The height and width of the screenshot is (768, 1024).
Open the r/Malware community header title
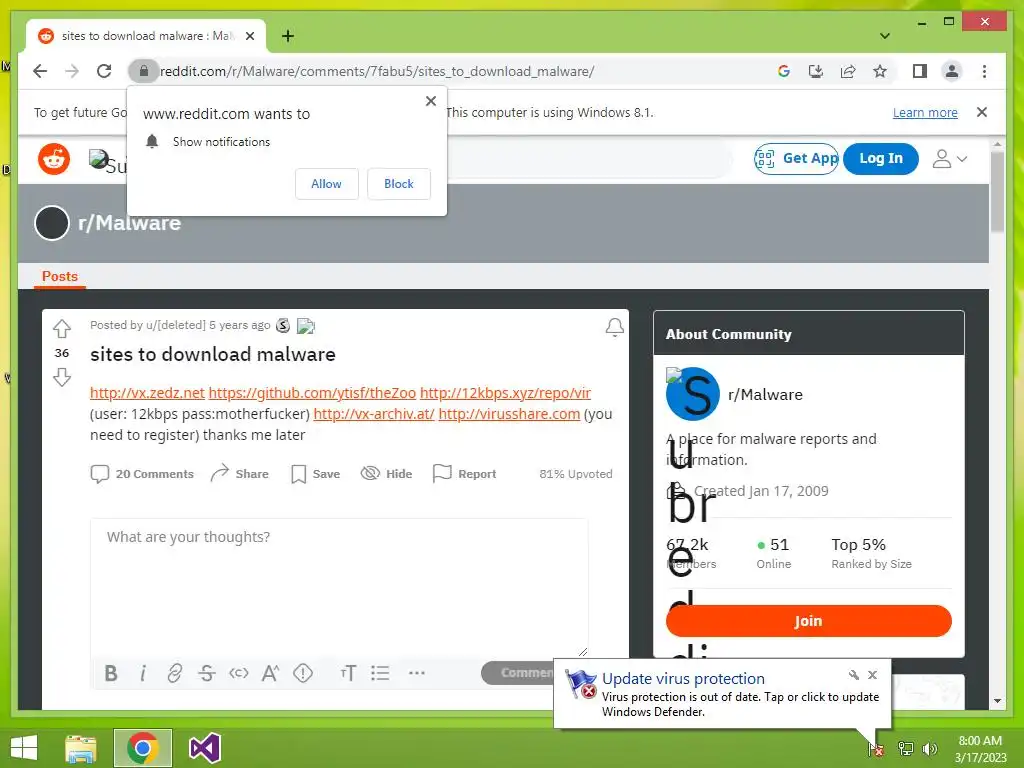tap(129, 223)
